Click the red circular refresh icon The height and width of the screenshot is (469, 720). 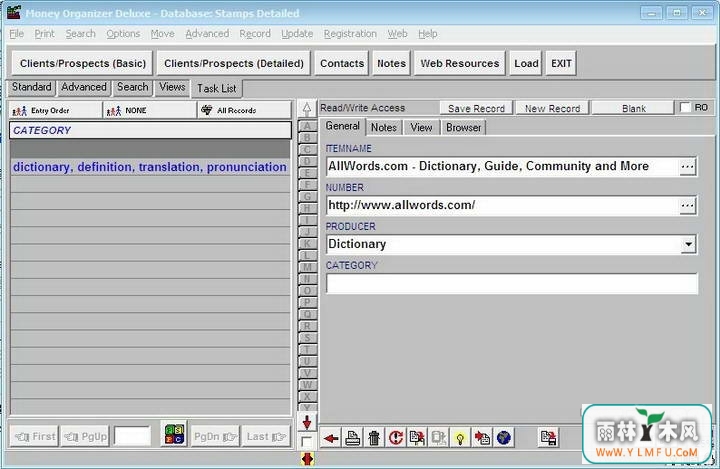coord(395,437)
